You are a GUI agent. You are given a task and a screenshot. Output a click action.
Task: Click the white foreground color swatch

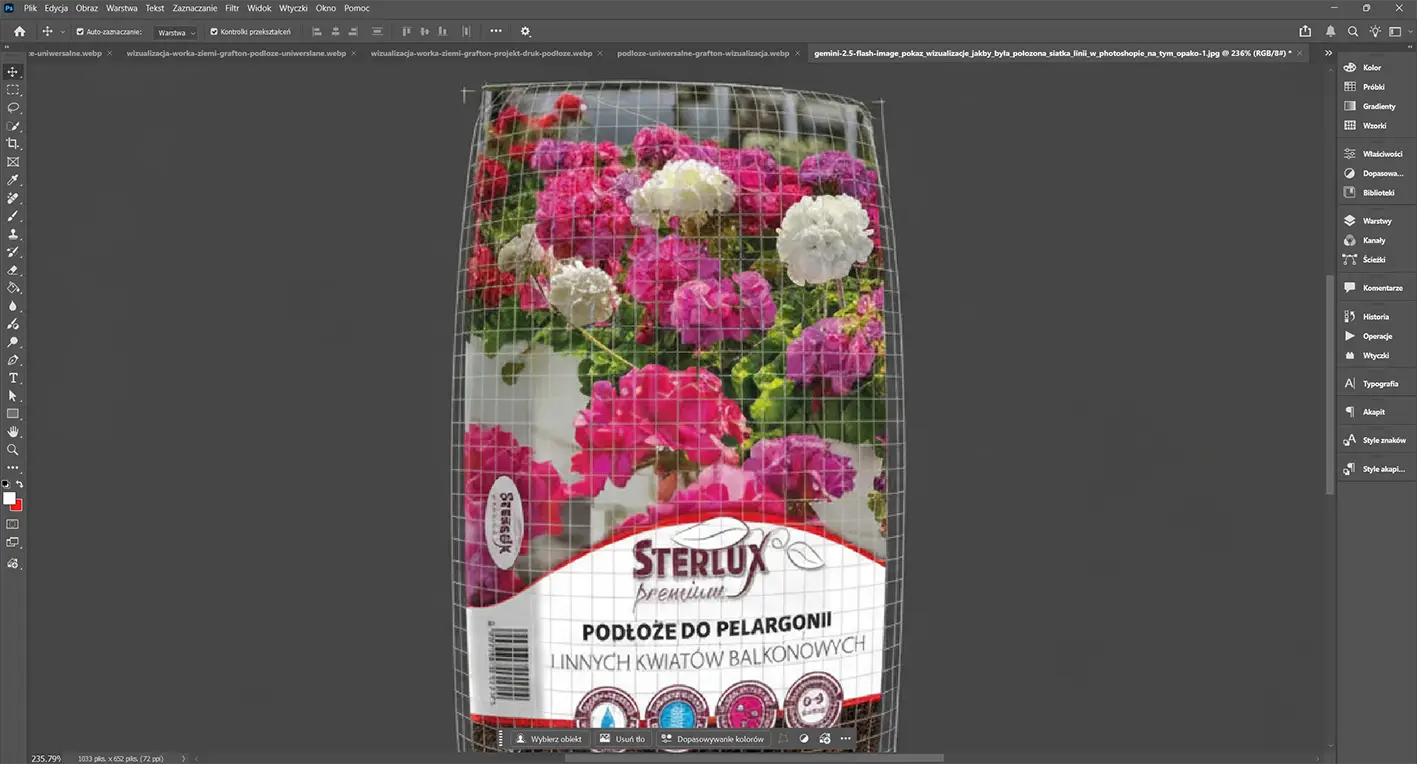9,498
